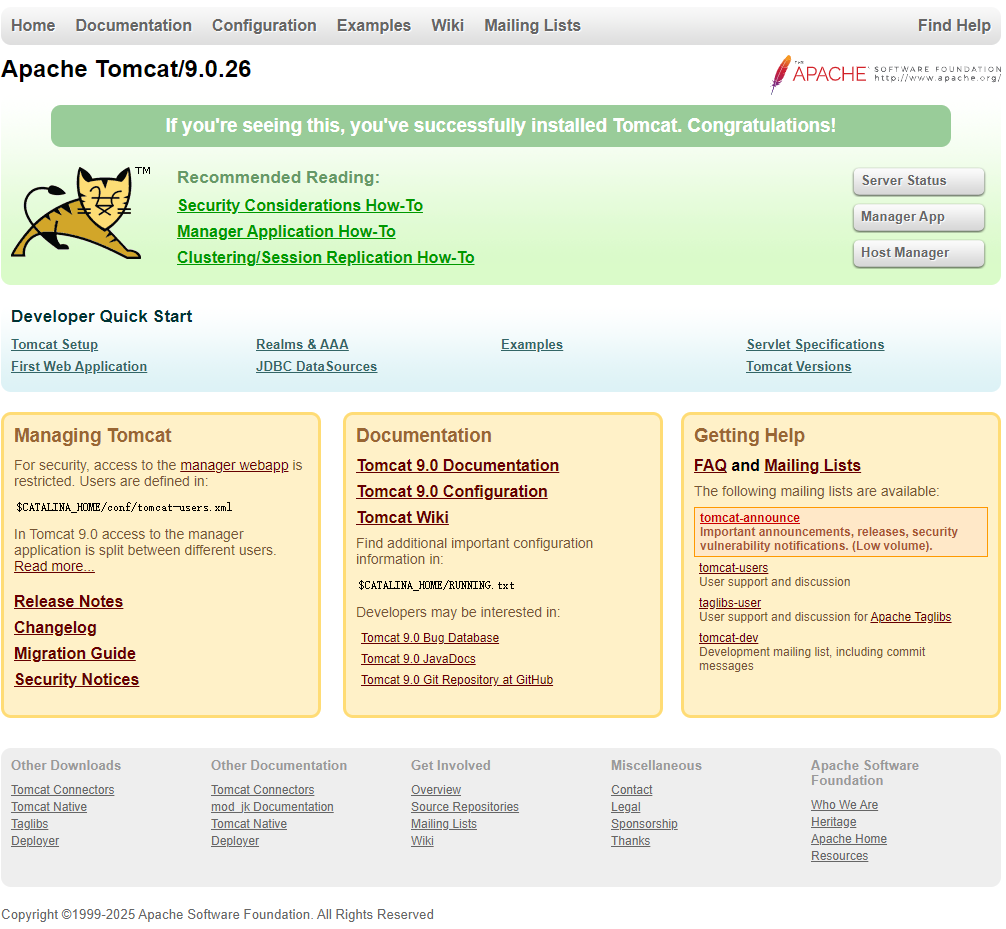
Task: Click Read more... in Managing Tomcat
Action: coord(55,567)
